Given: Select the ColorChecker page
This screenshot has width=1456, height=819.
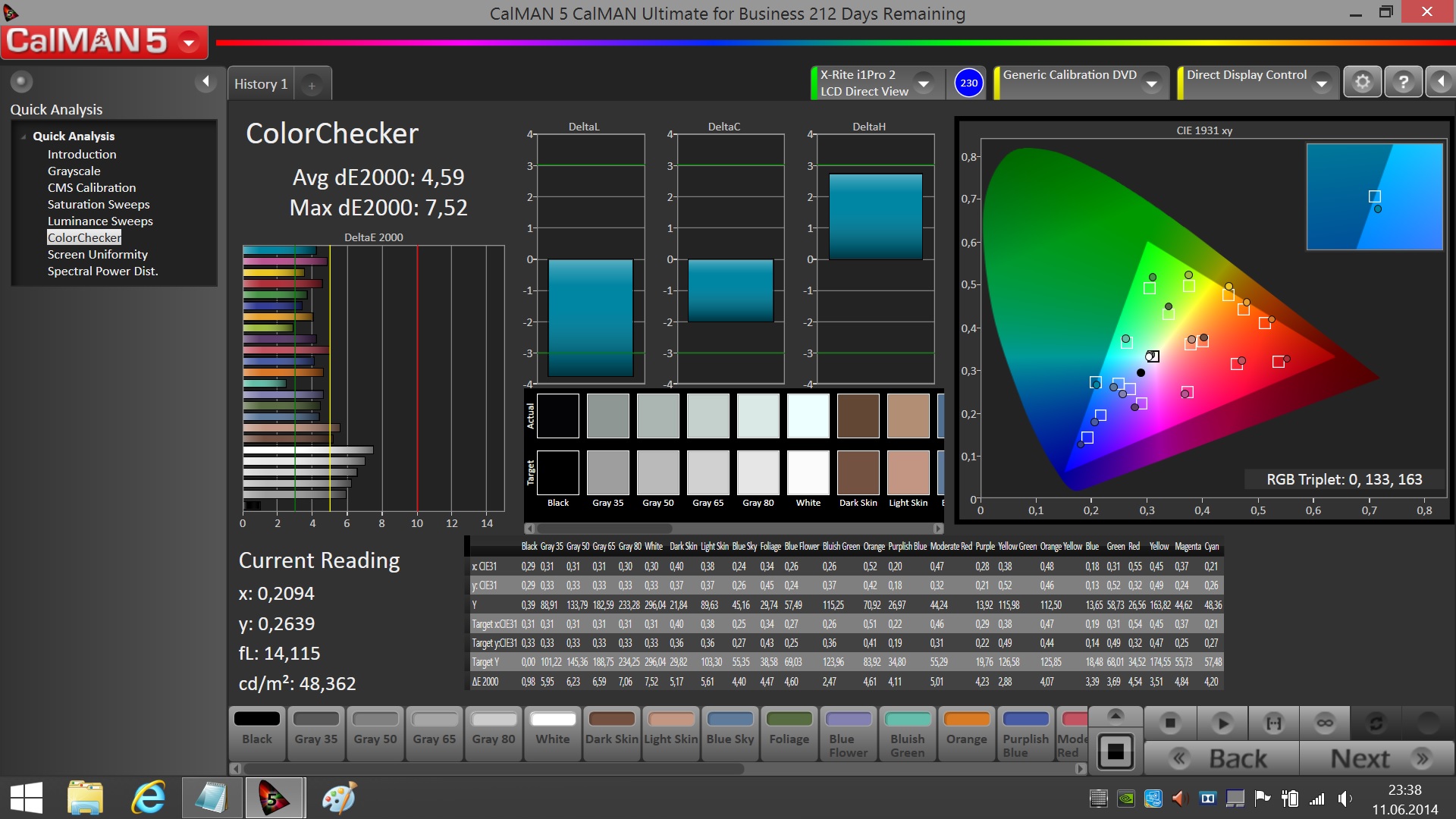Looking at the screenshot, I should coord(84,237).
